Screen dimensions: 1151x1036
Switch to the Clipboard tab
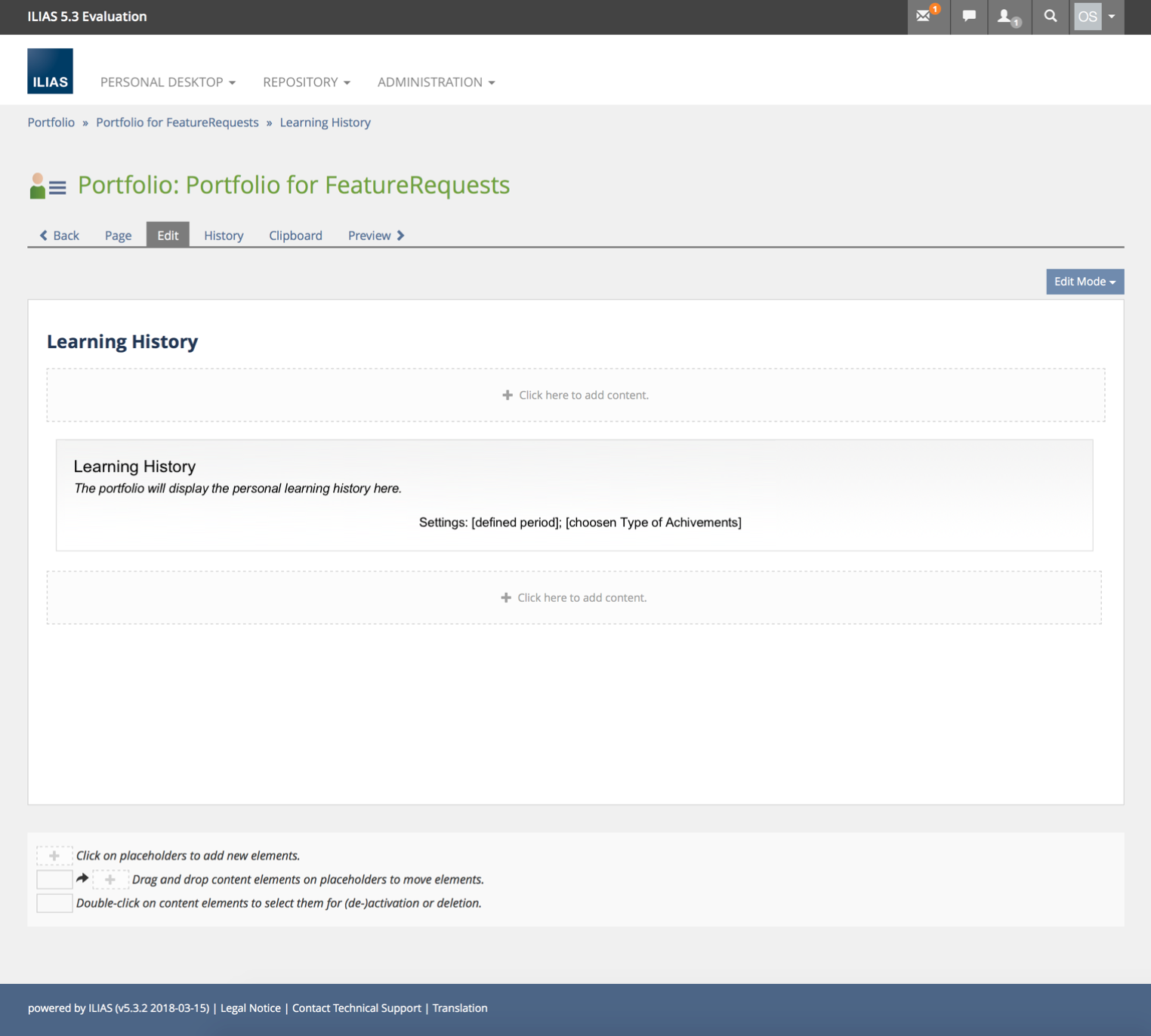(295, 236)
